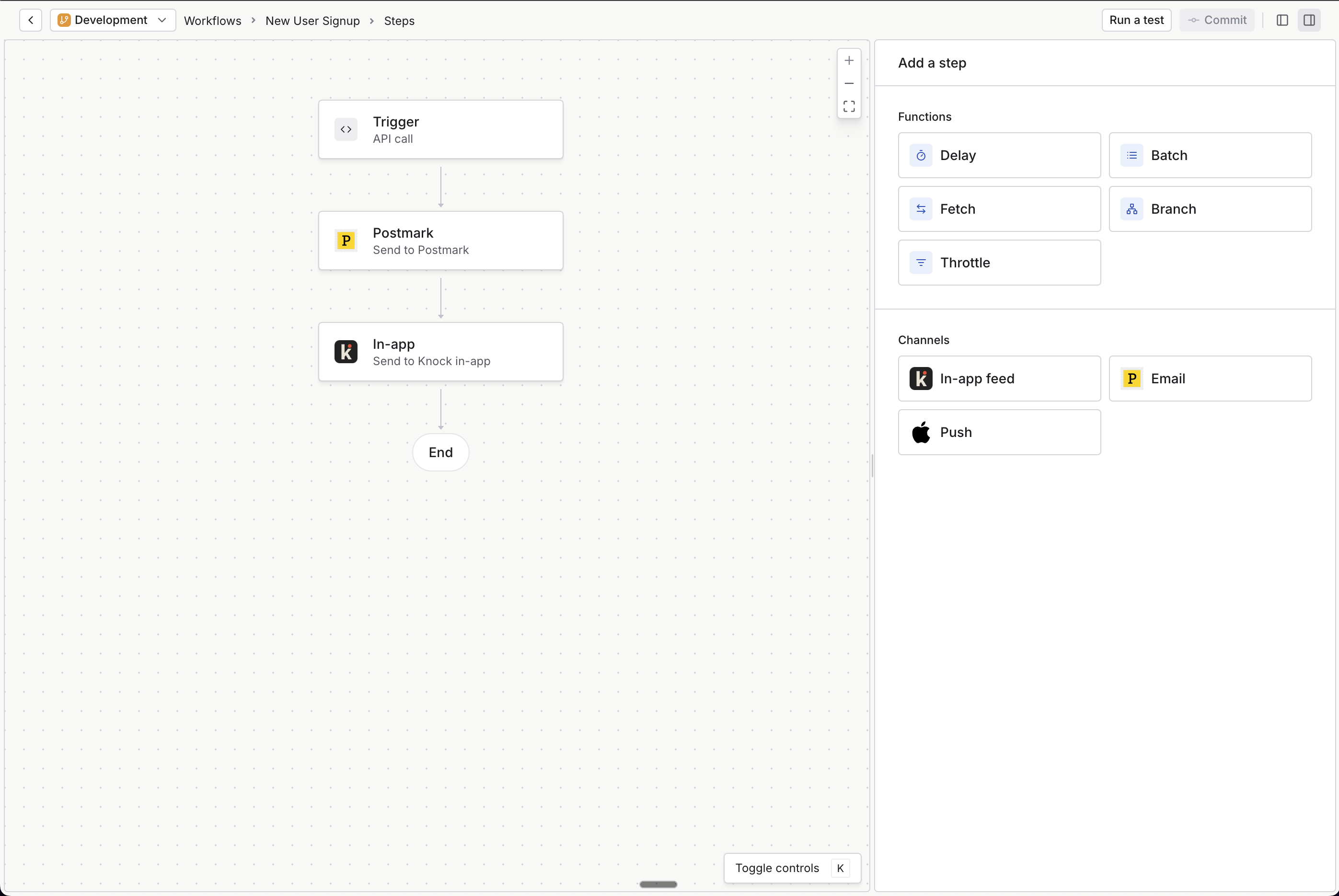Select the Batch function step
Image resolution: width=1339 pixels, height=896 pixels.
[x=1210, y=155]
